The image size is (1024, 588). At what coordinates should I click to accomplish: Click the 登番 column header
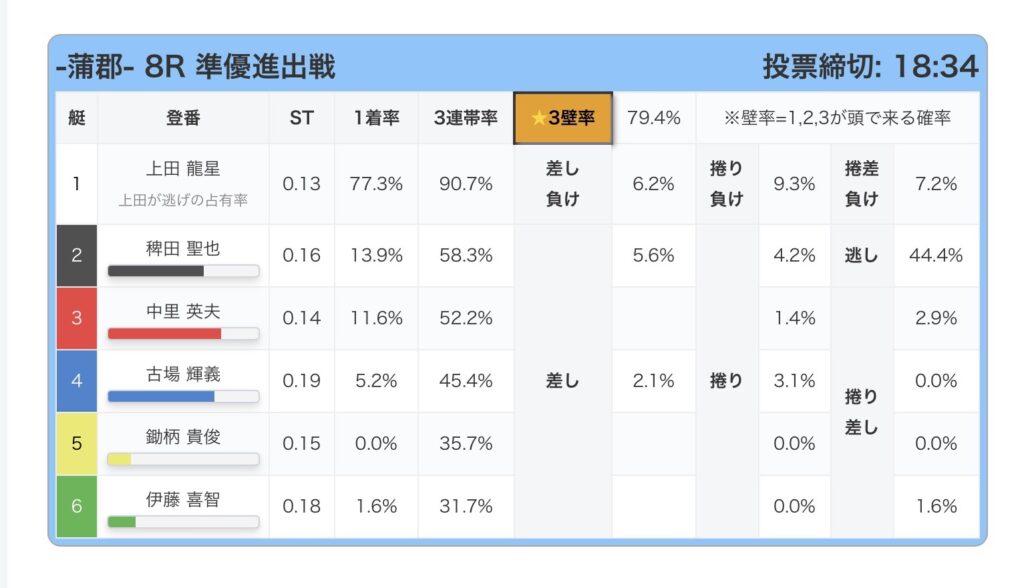[183, 118]
